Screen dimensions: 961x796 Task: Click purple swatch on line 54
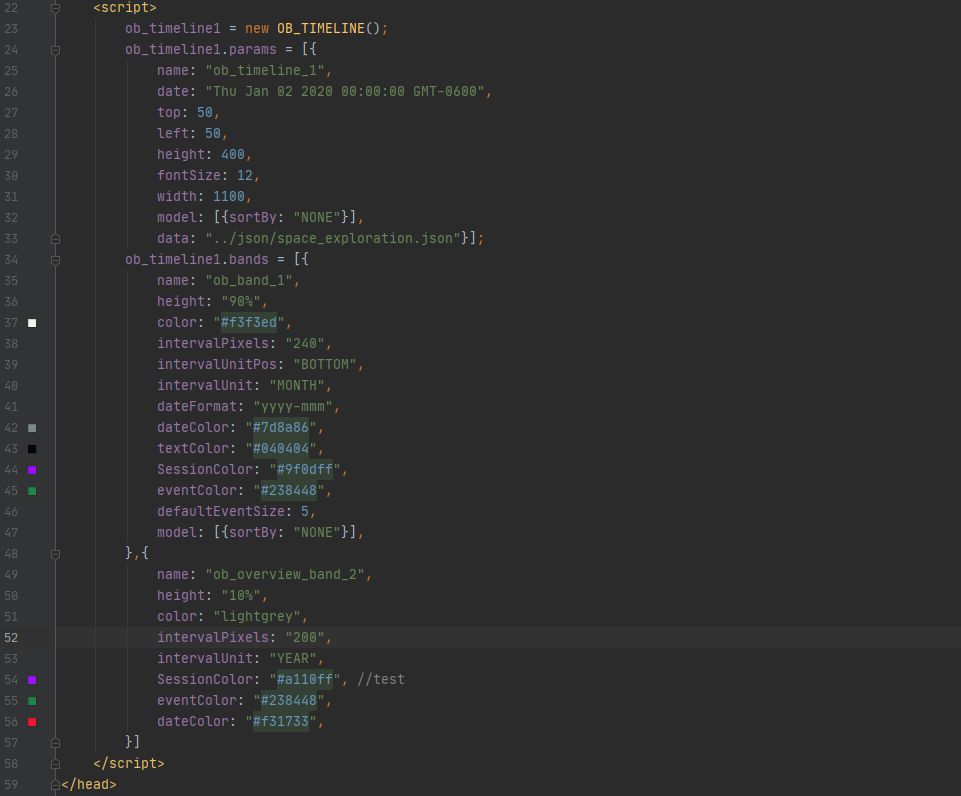point(32,680)
